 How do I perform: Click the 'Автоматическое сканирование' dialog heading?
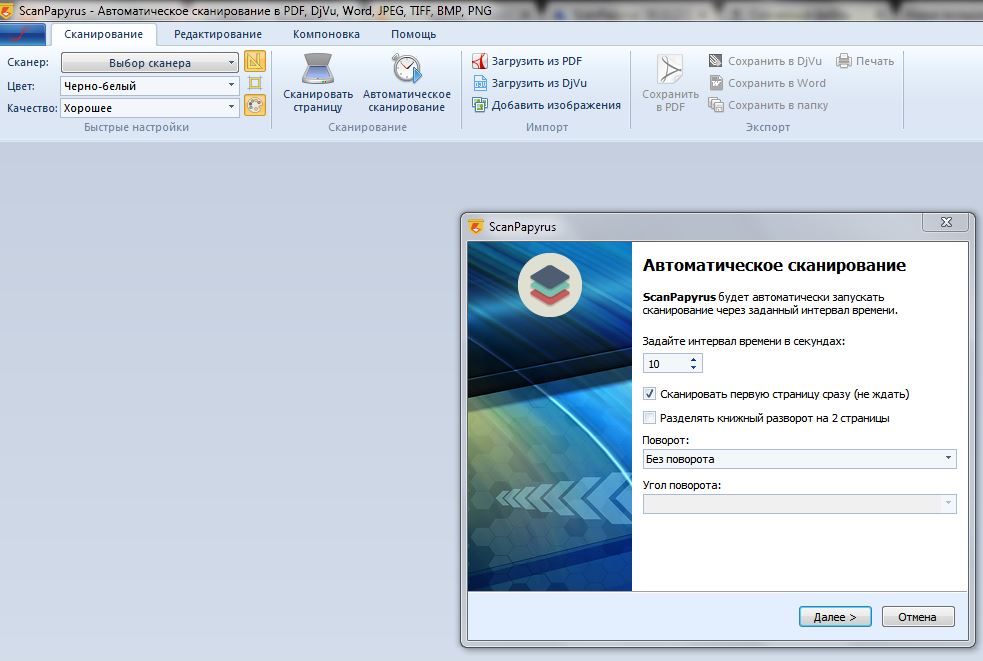(x=774, y=265)
